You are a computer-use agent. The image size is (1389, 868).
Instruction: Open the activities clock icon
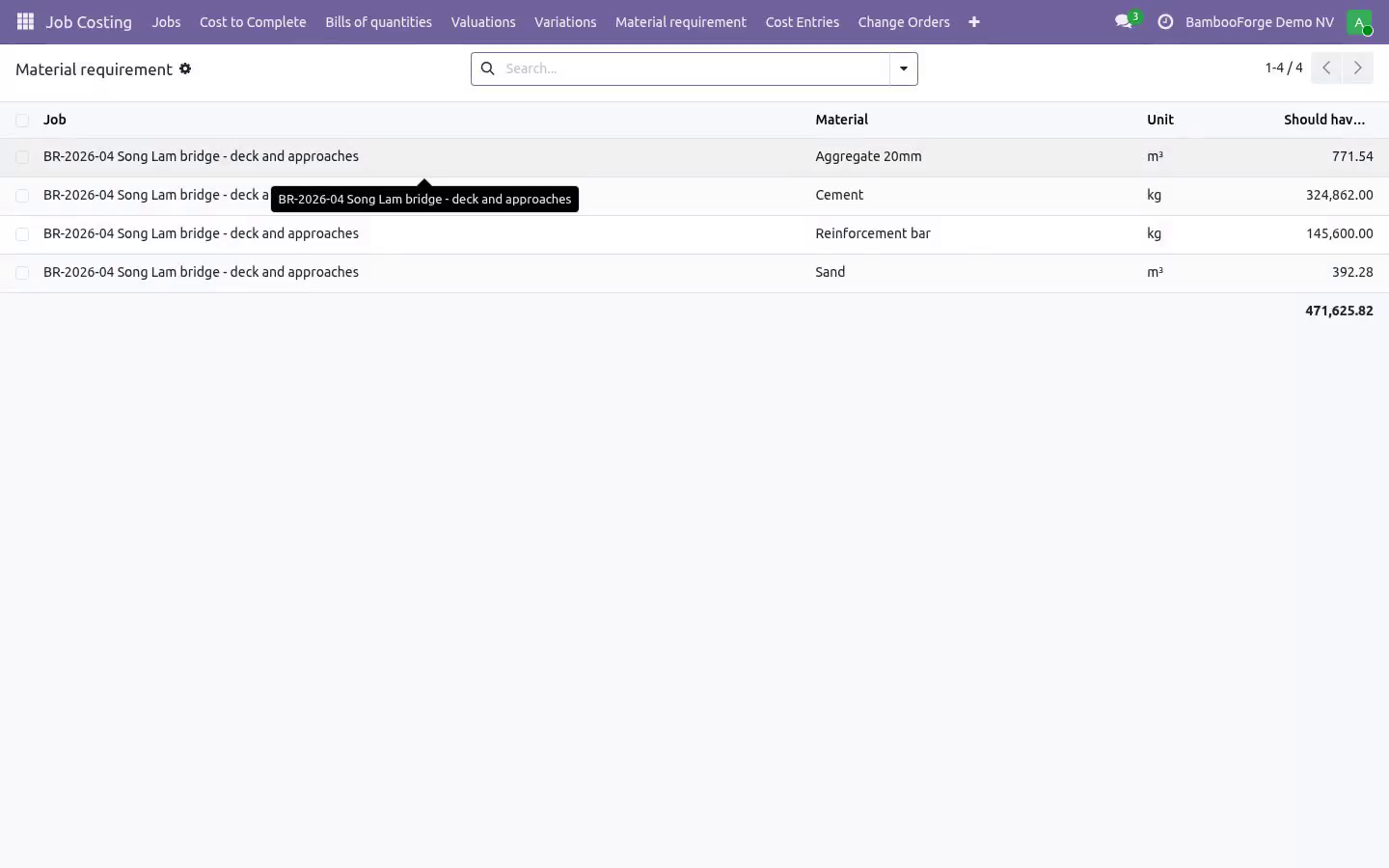[x=1165, y=21]
